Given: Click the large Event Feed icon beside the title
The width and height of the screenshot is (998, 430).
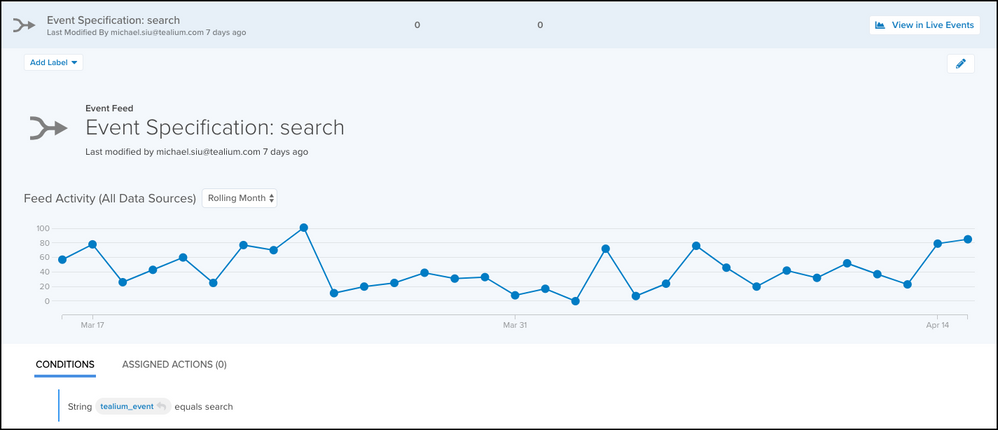Looking at the screenshot, I should pos(48,128).
